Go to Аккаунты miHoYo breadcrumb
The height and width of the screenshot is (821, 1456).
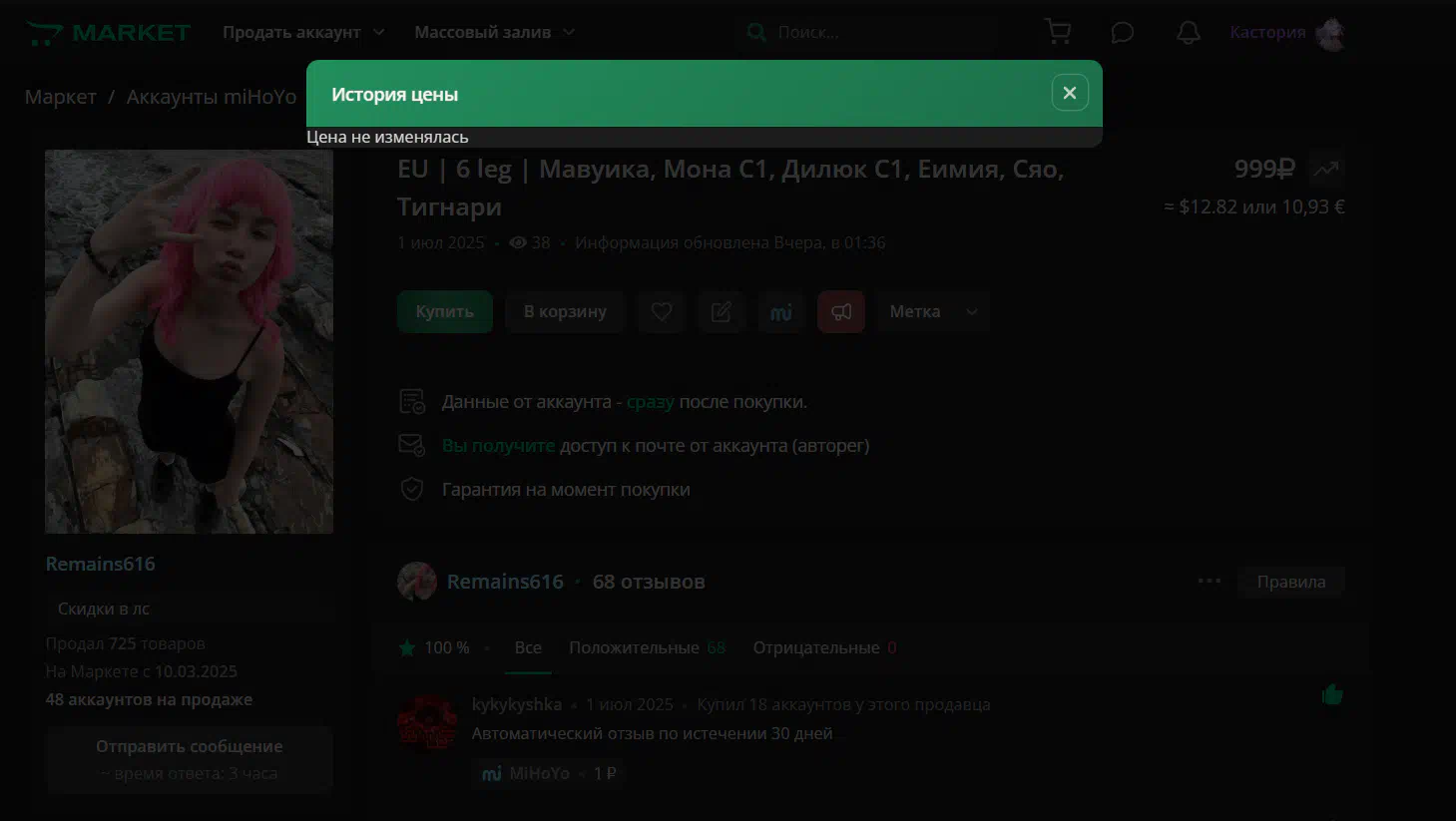[x=212, y=97]
